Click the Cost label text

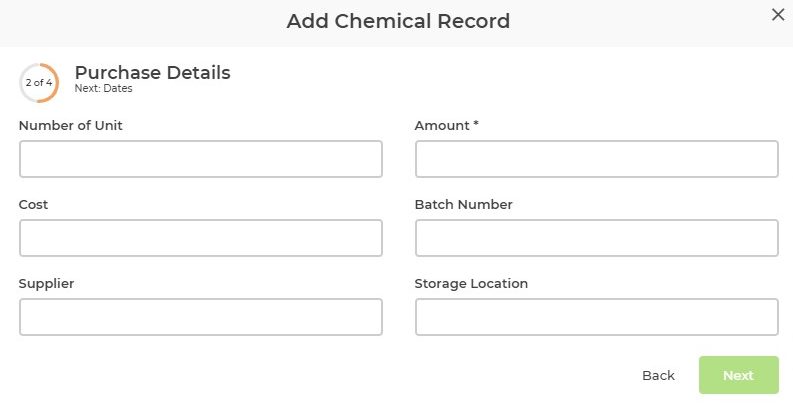click(x=34, y=204)
